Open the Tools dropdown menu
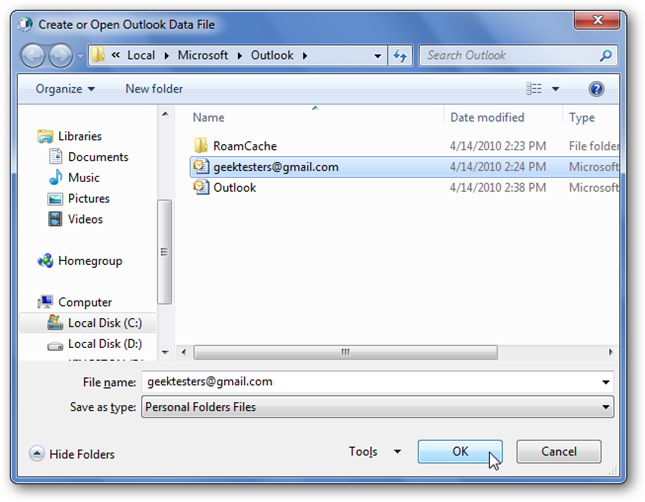The height and width of the screenshot is (502, 645). click(x=375, y=451)
